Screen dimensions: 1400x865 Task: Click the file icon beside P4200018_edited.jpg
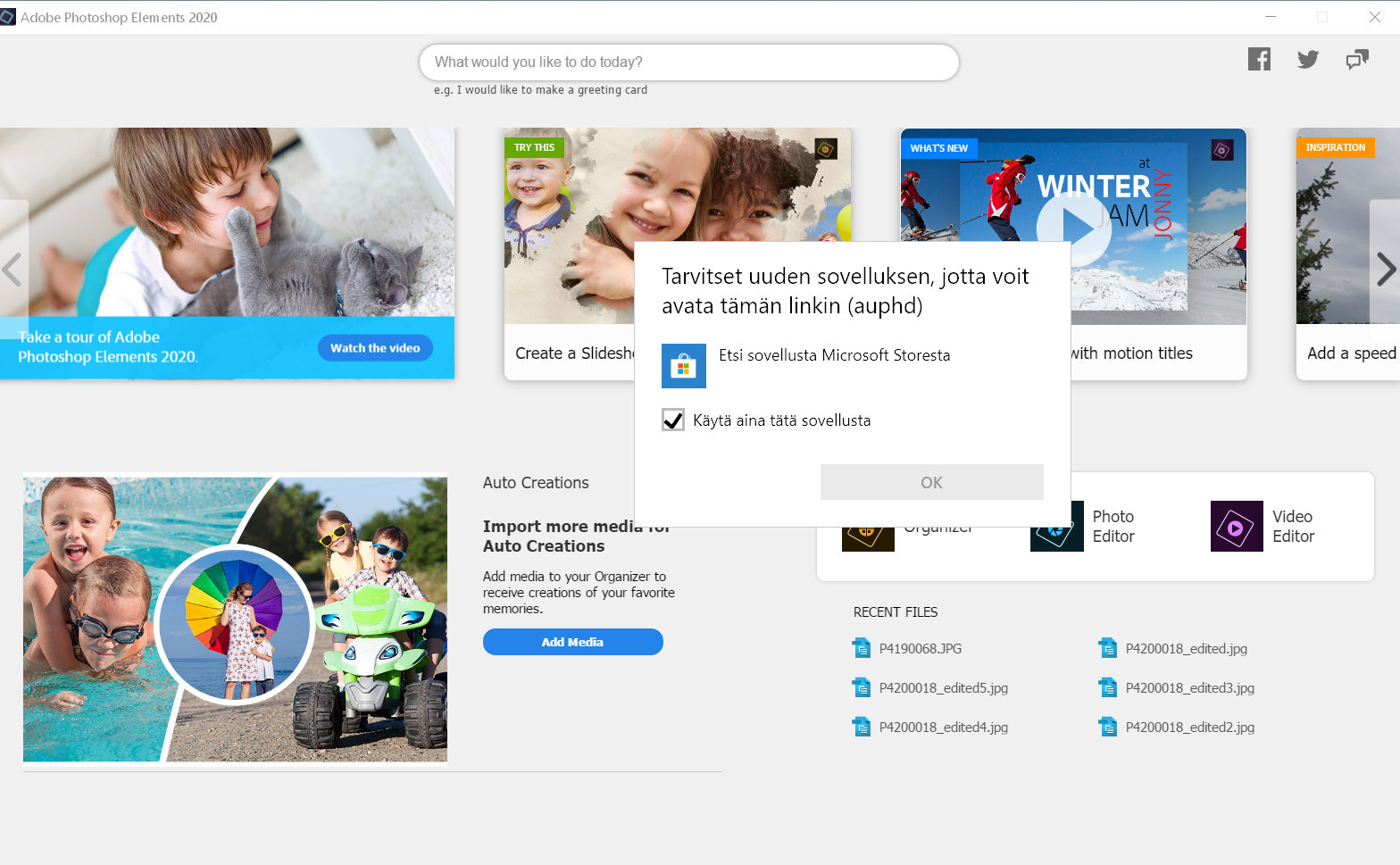1108,648
